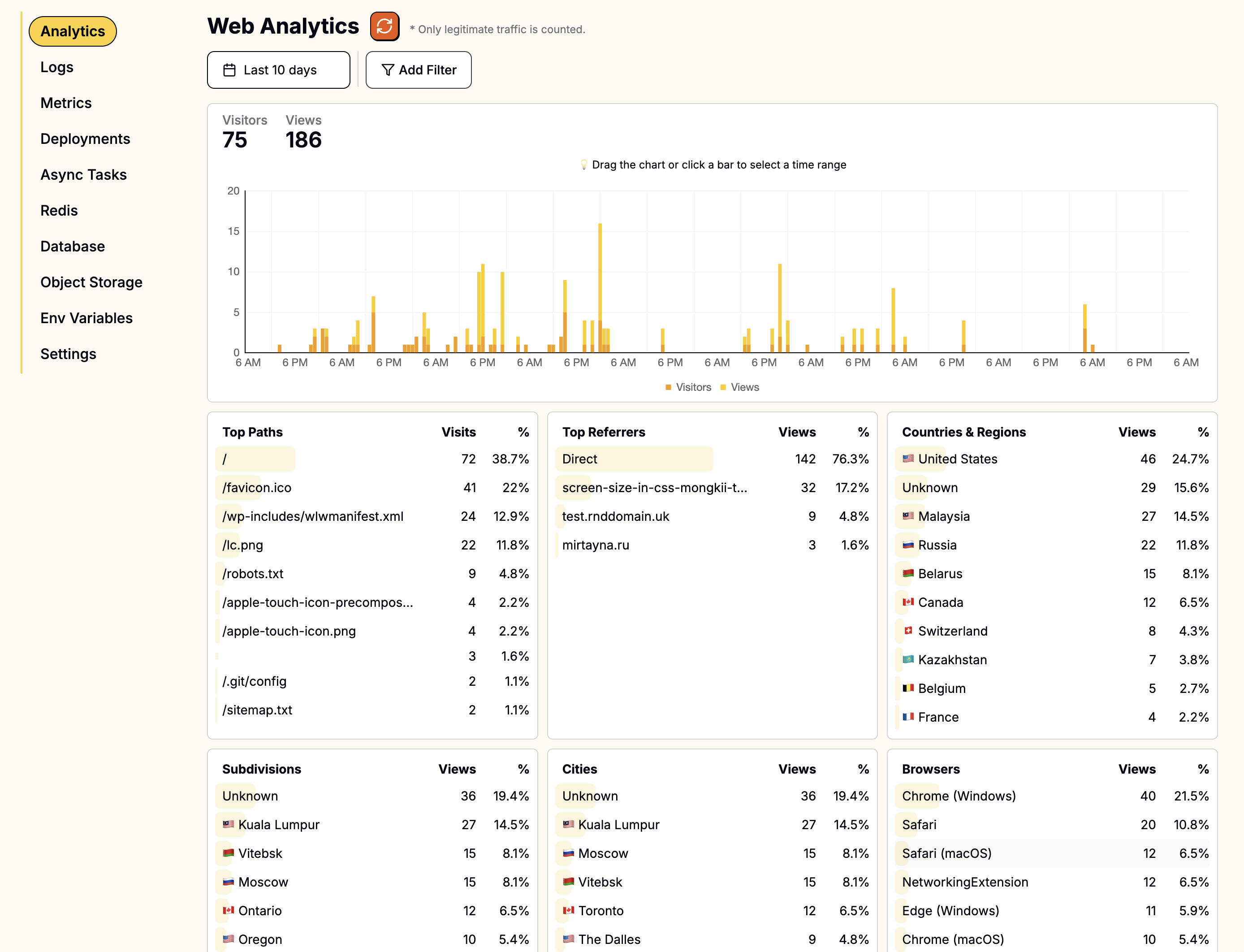Open the Analytics section in sidebar
Image resolution: width=1244 pixels, height=952 pixels.
(x=73, y=31)
